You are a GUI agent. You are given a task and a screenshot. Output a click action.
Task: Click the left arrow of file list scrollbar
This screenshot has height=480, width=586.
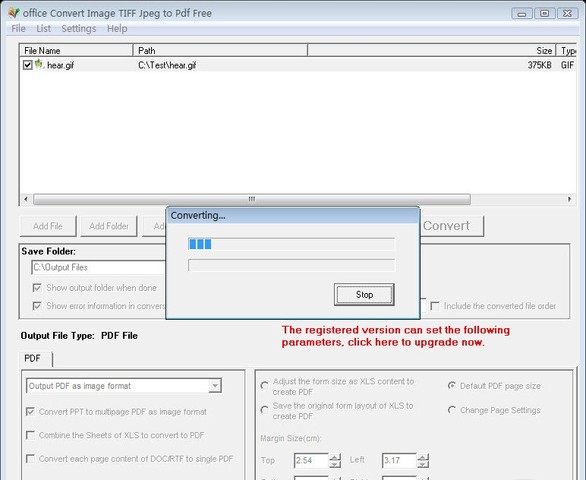pyautogui.click(x=25, y=199)
